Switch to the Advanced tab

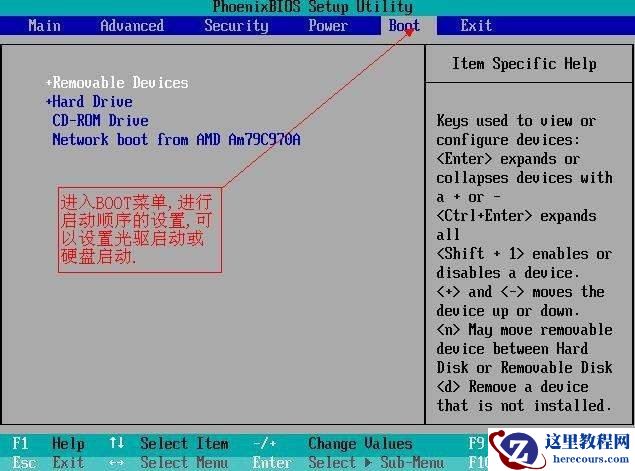(132, 26)
